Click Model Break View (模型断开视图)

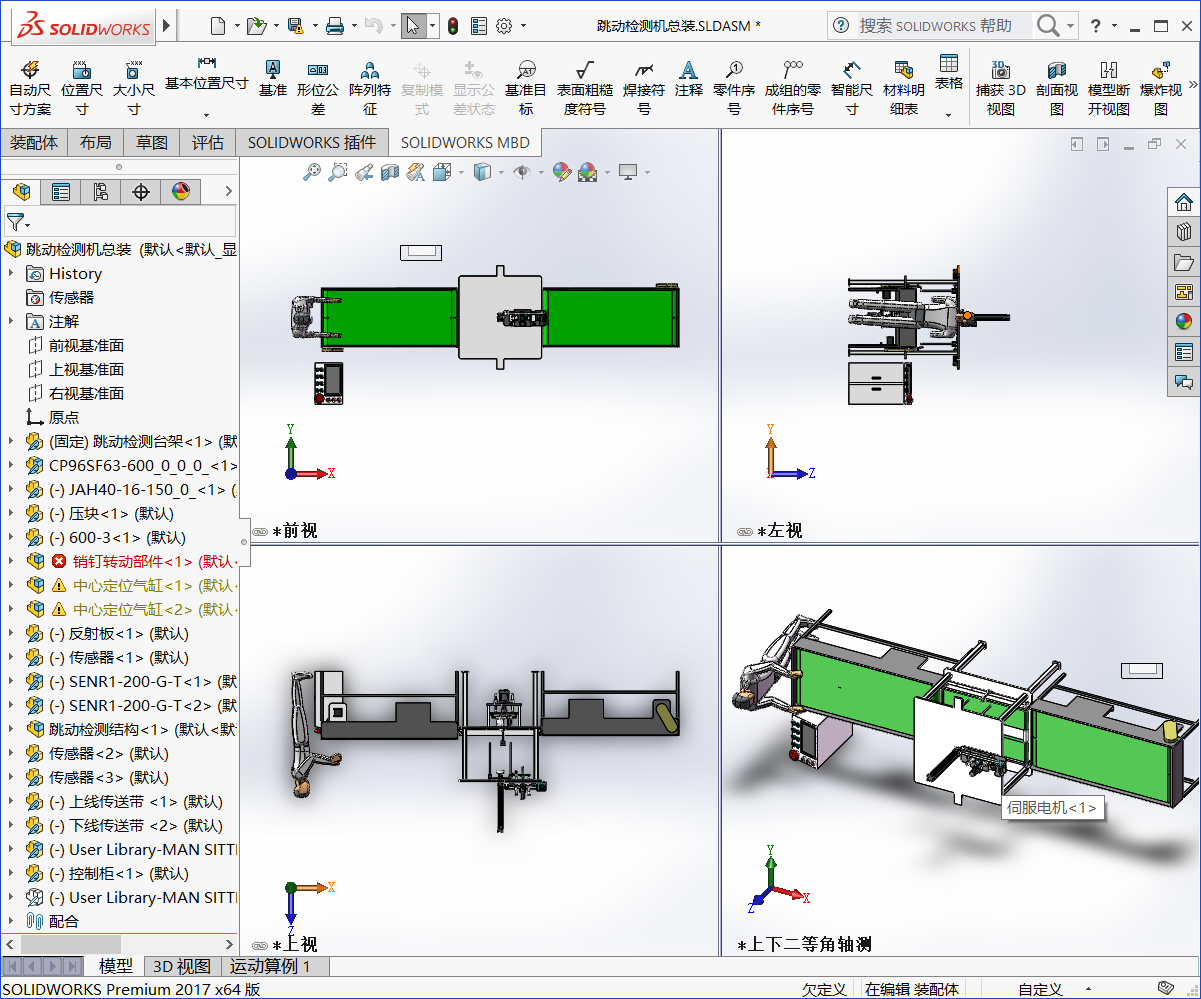(1109, 87)
